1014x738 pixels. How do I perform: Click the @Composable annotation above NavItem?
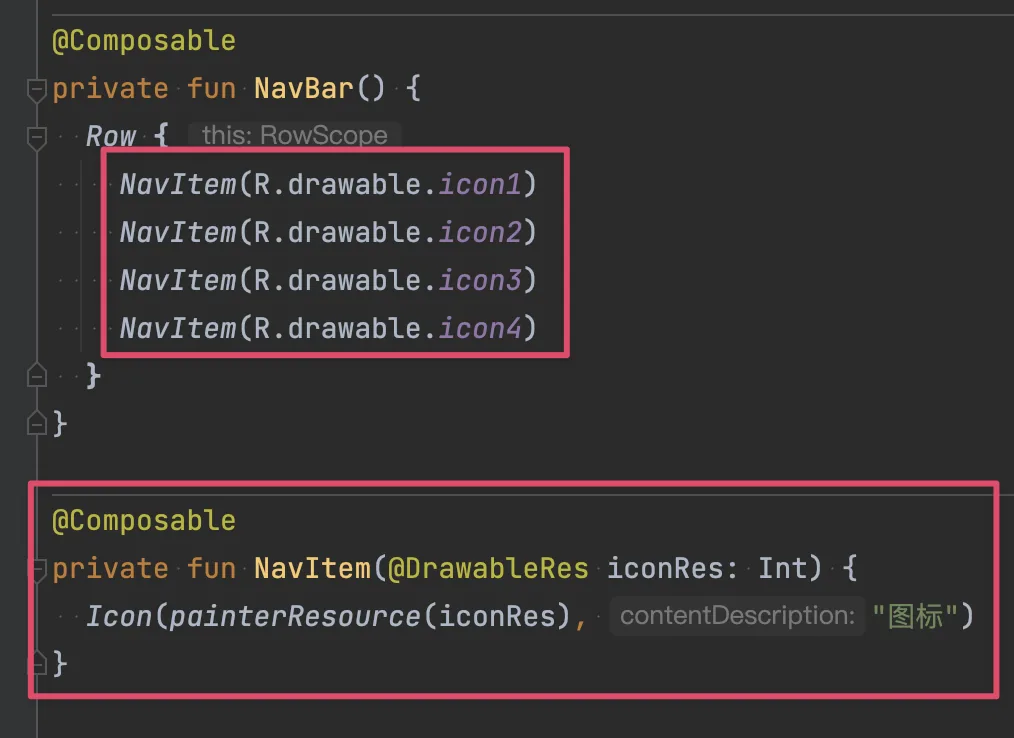pyautogui.click(x=144, y=521)
